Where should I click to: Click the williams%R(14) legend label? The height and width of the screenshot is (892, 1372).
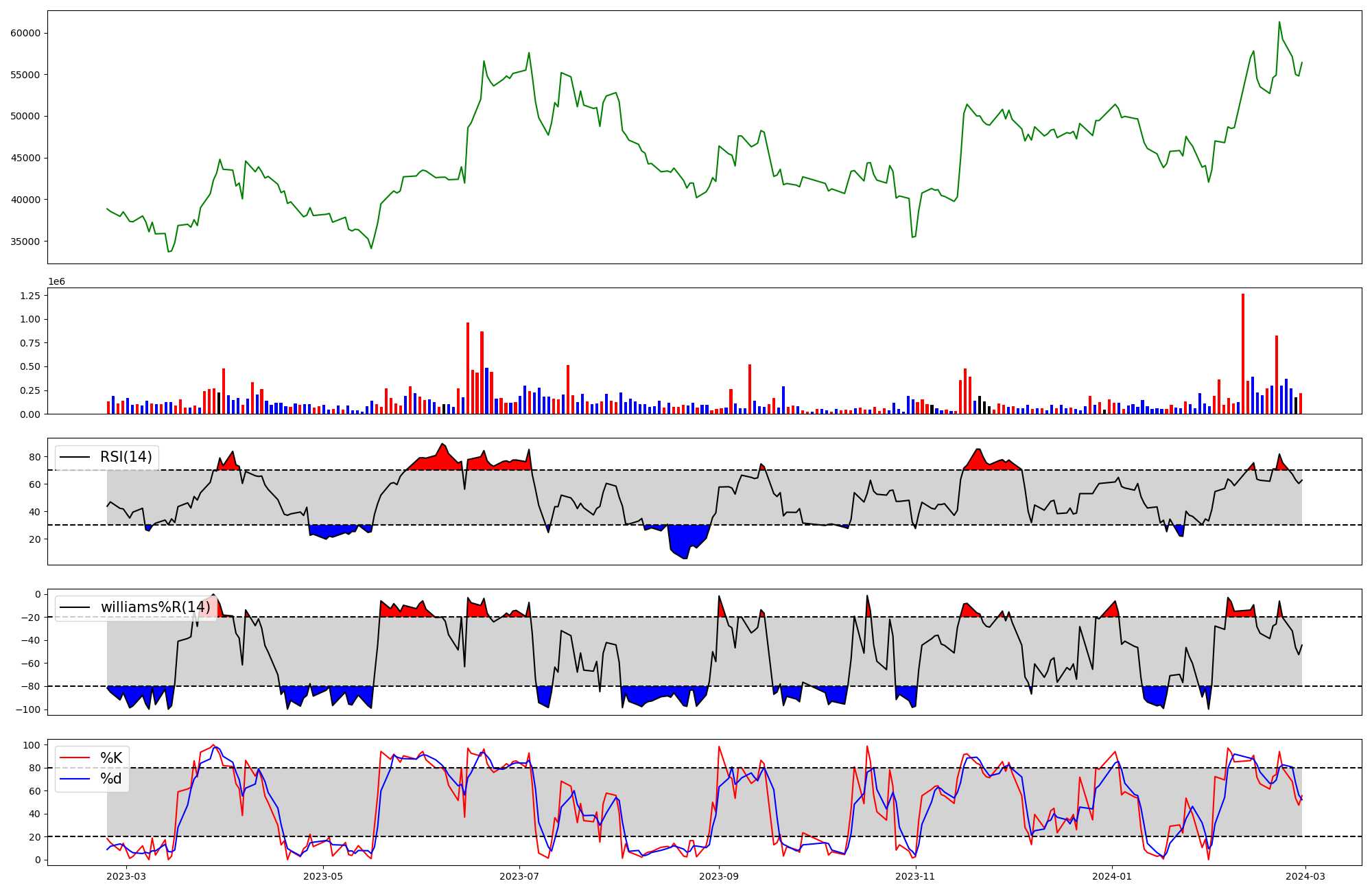[x=155, y=607]
